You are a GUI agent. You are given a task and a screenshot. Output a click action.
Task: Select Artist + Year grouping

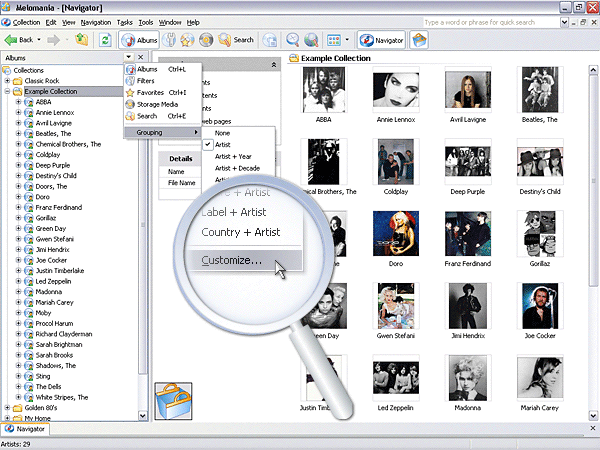pos(238,157)
